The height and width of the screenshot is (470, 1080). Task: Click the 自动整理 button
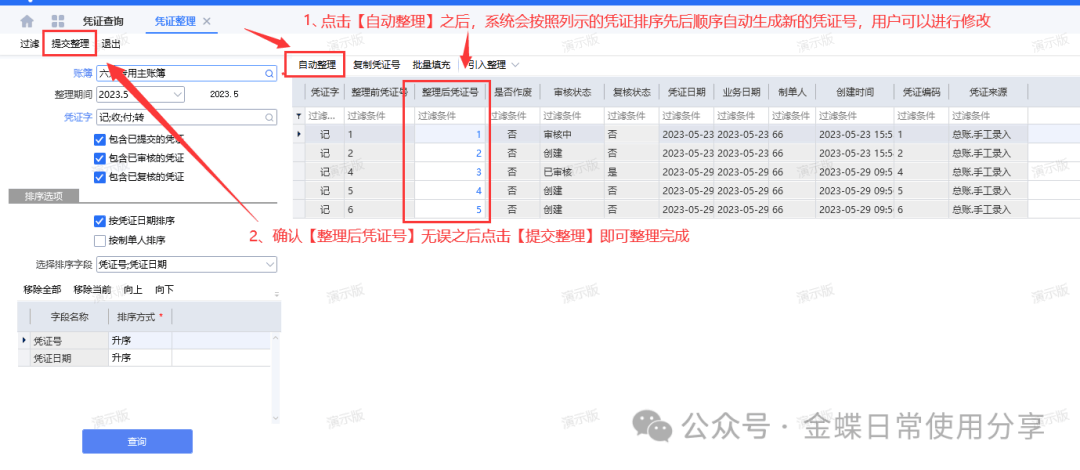316,65
